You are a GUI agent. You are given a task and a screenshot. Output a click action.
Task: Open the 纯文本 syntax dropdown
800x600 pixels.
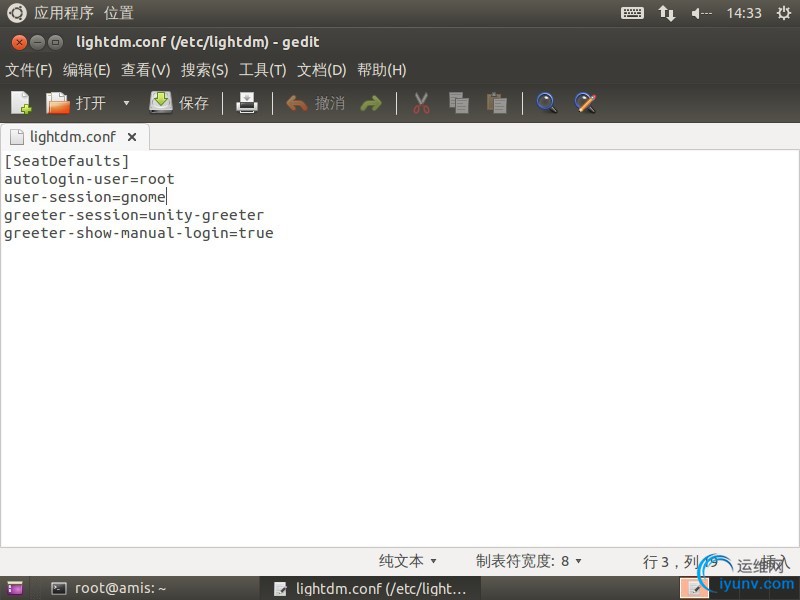(x=407, y=561)
